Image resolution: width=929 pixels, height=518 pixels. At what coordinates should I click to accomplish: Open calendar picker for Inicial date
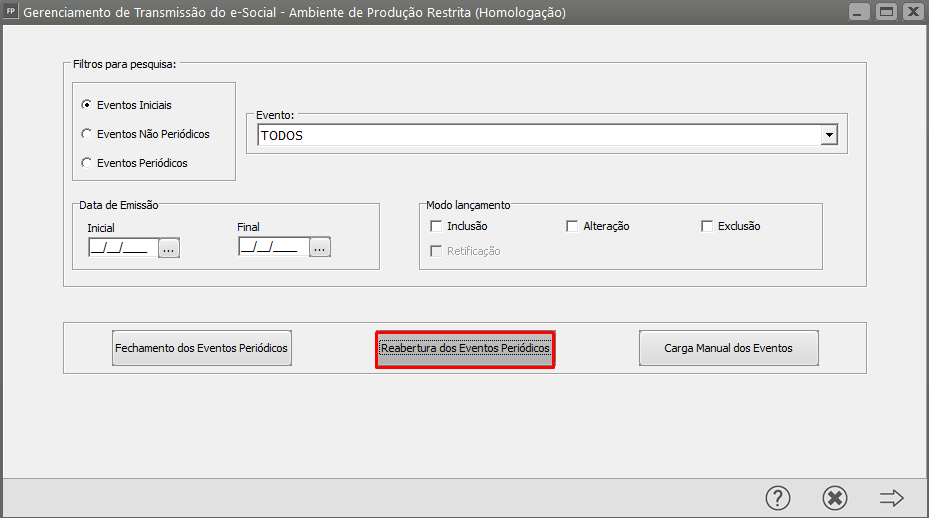tap(169, 247)
